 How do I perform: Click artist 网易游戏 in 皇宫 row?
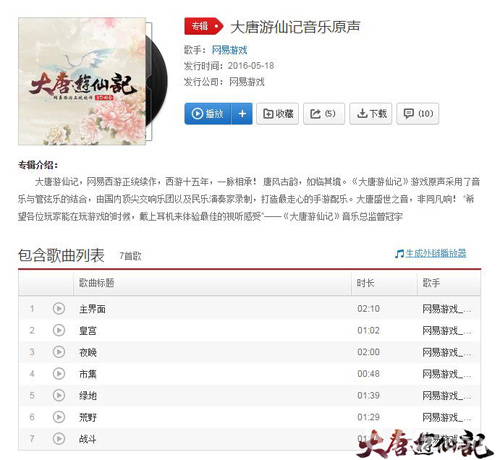pos(447,331)
